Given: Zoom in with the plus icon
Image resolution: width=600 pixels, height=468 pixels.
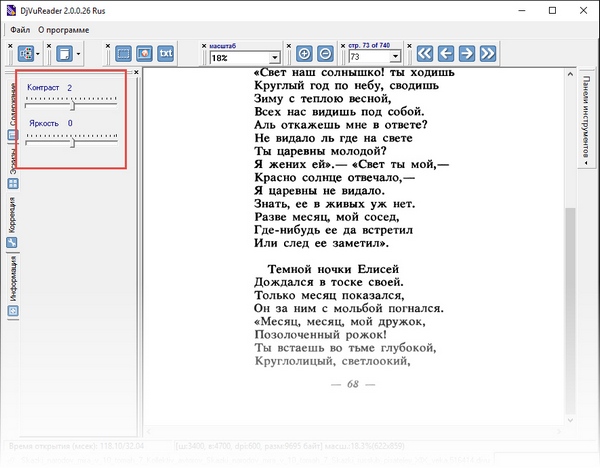Looking at the screenshot, I should tap(304, 54).
